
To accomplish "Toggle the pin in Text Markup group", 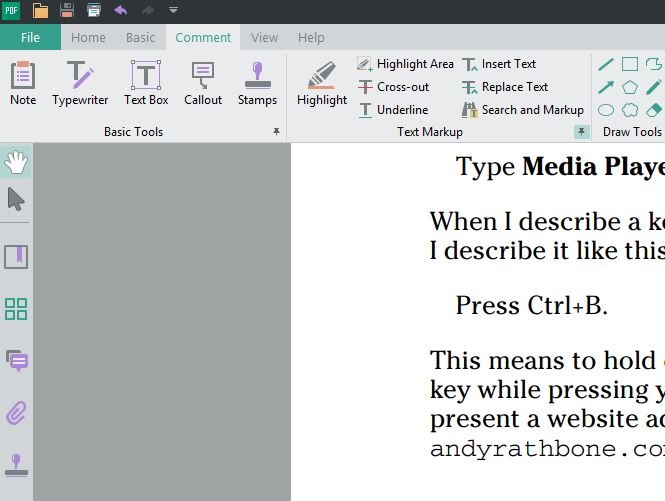I will coord(581,132).
